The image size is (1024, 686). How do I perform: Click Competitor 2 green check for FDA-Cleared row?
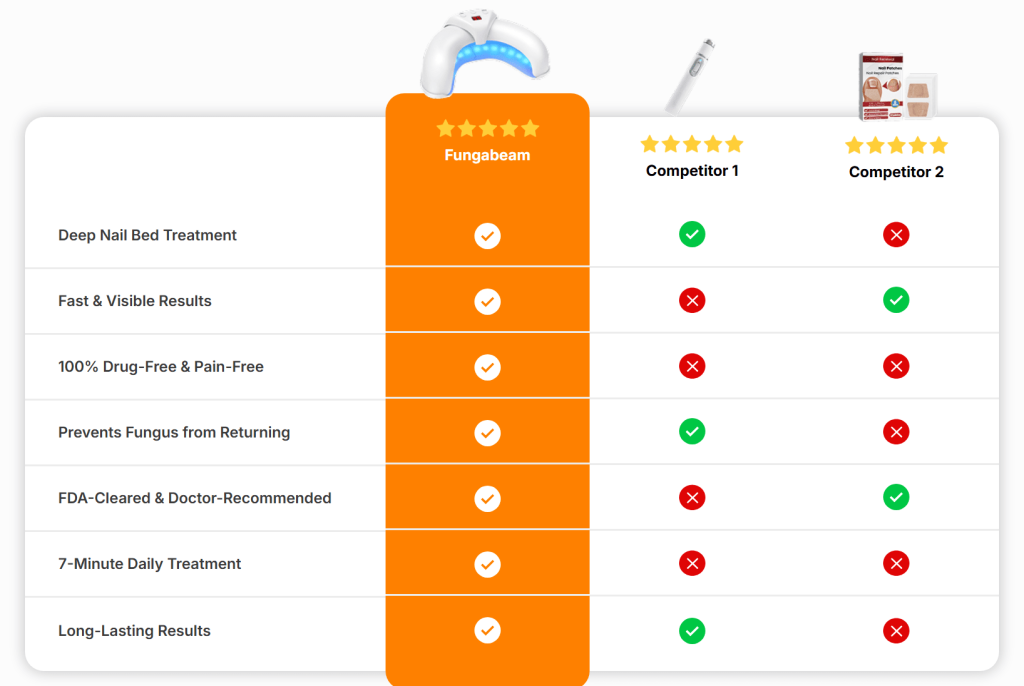pos(896,496)
